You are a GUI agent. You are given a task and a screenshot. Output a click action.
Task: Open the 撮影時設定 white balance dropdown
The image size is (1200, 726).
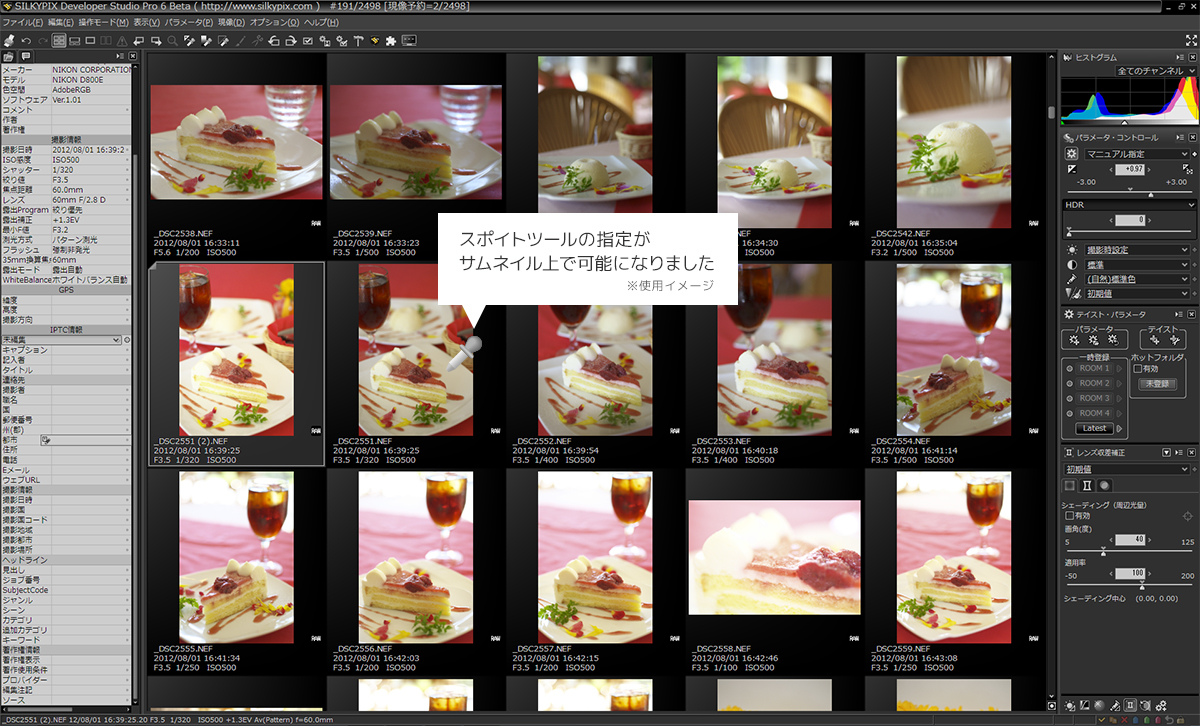(x=1137, y=250)
